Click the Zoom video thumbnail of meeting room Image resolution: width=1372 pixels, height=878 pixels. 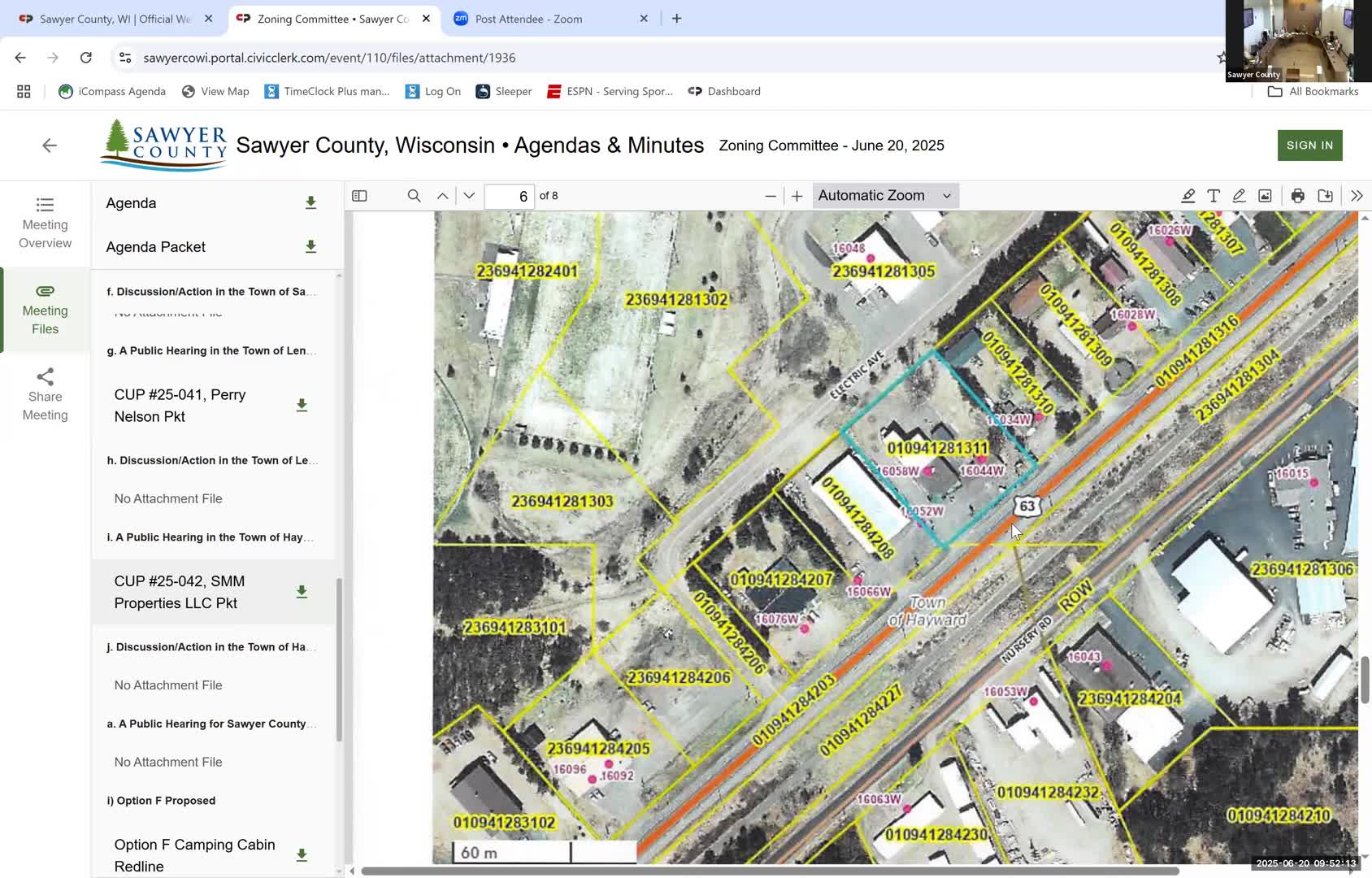pos(1299,41)
